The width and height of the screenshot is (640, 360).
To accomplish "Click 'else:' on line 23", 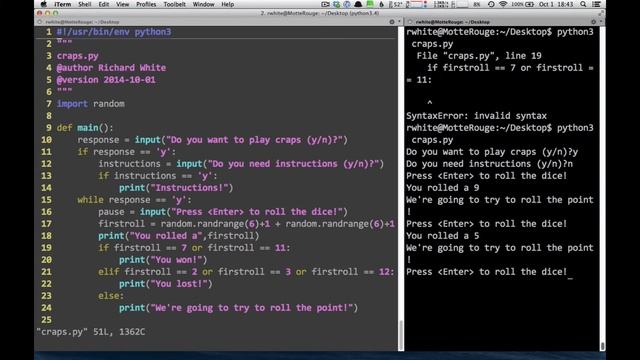I will (x=111, y=296).
